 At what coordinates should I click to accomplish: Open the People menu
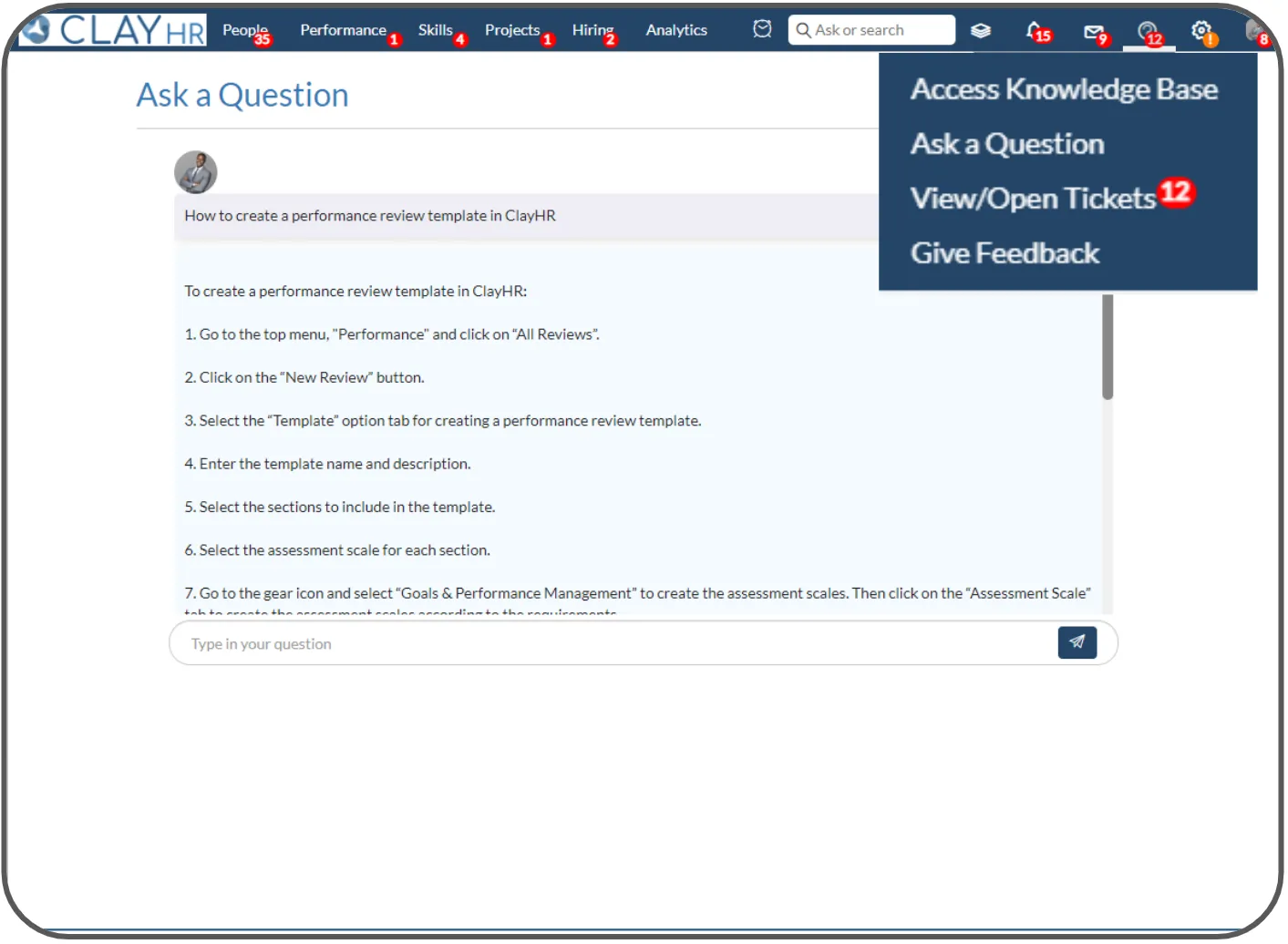click(x=245, y=30)
